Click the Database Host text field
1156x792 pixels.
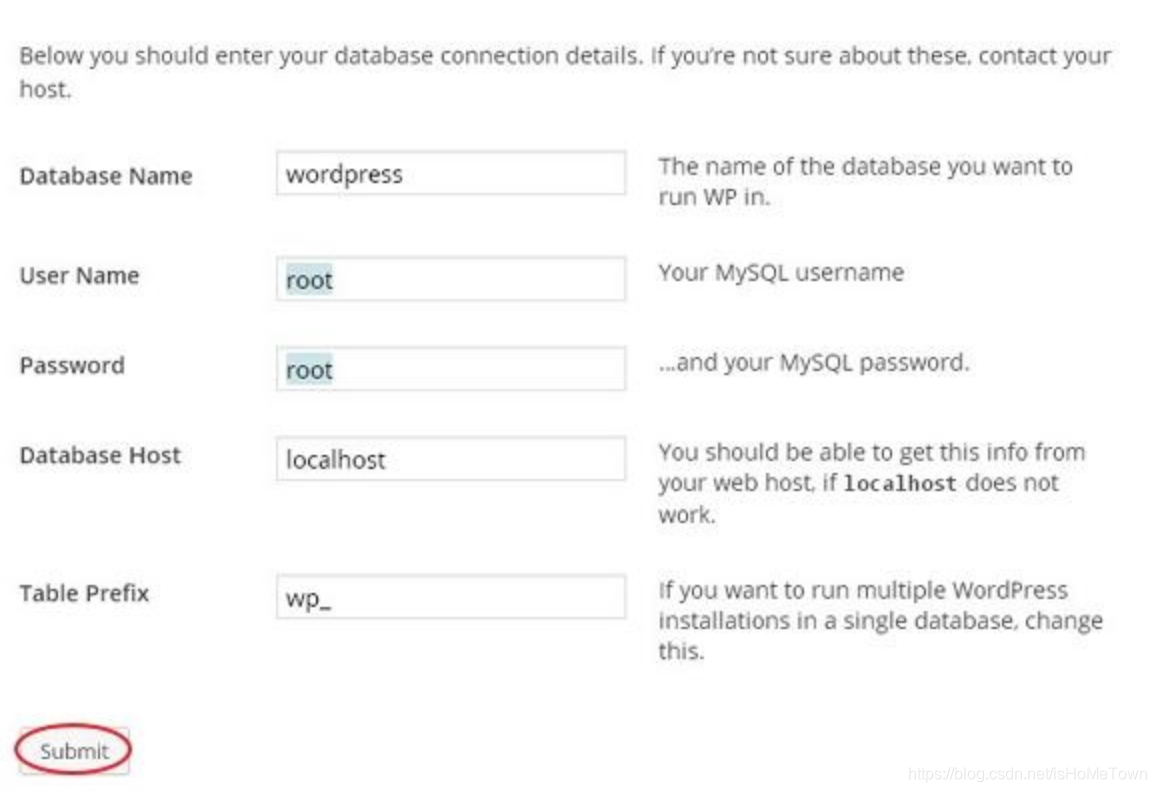click(x=451, y=459)
